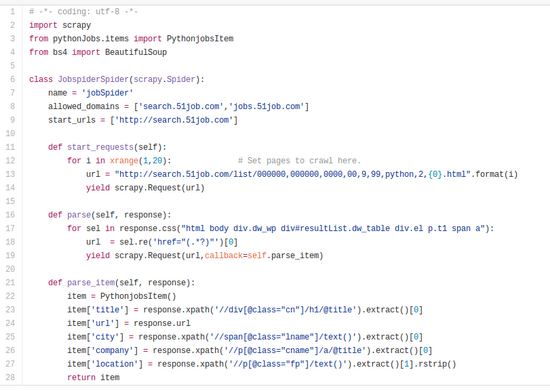Click the PythonjobsItem import on line 3
The image size is (550, 391).
[x=200, y=39]
